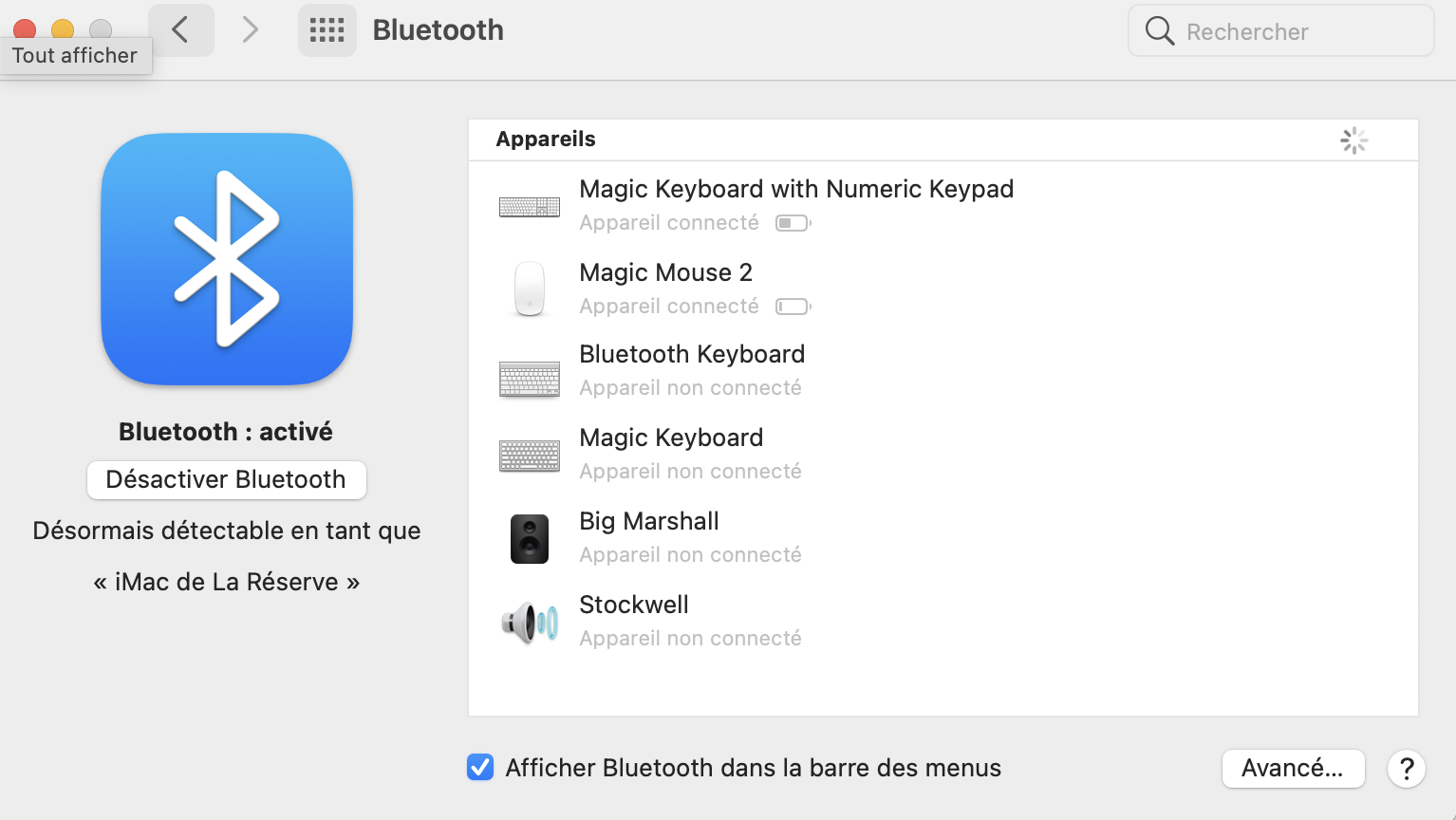
Task: Click Appareil non connecté under Big Marshall
Action: (691, 555)
